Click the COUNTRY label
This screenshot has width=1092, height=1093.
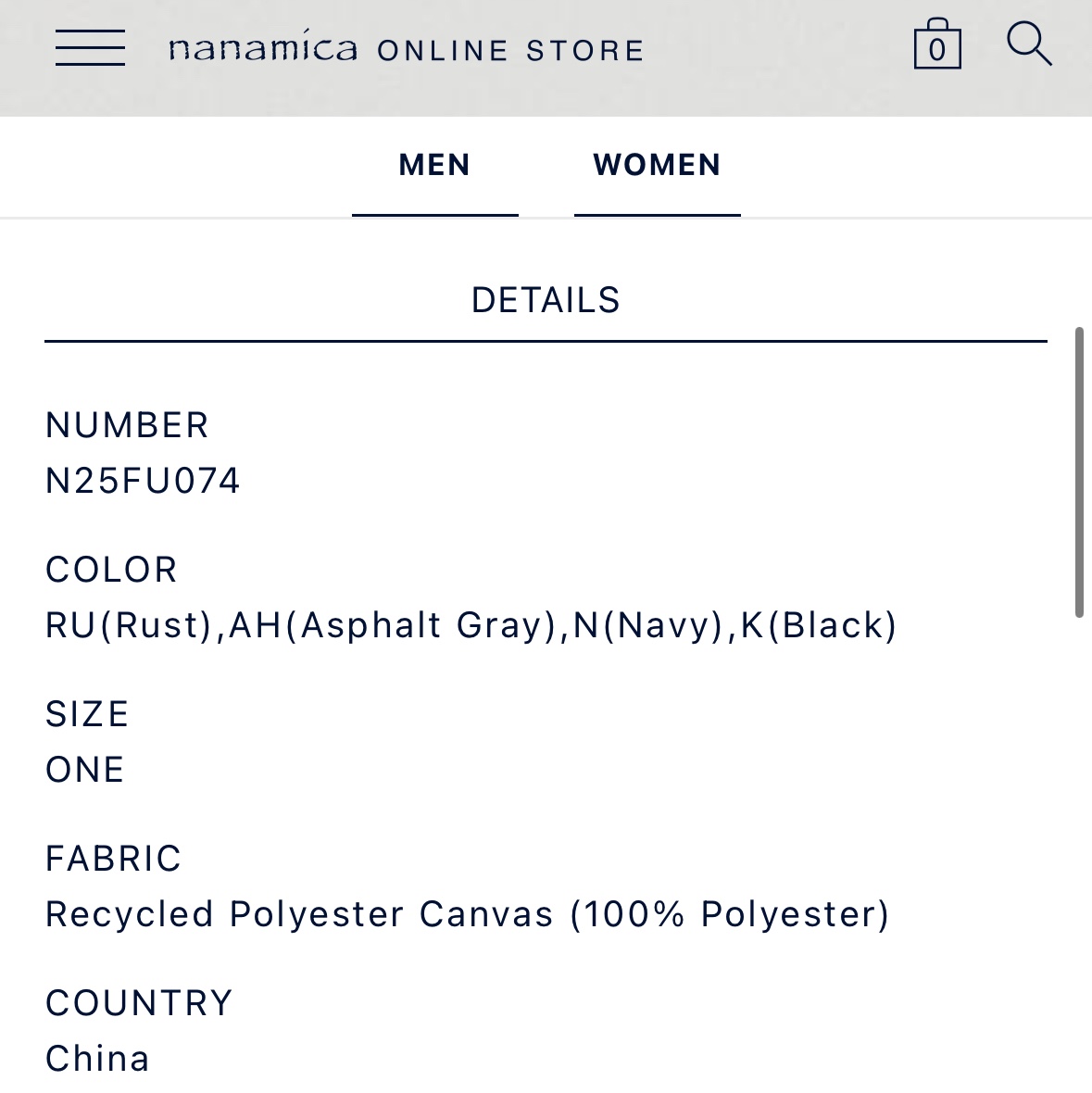point(139,1003)
